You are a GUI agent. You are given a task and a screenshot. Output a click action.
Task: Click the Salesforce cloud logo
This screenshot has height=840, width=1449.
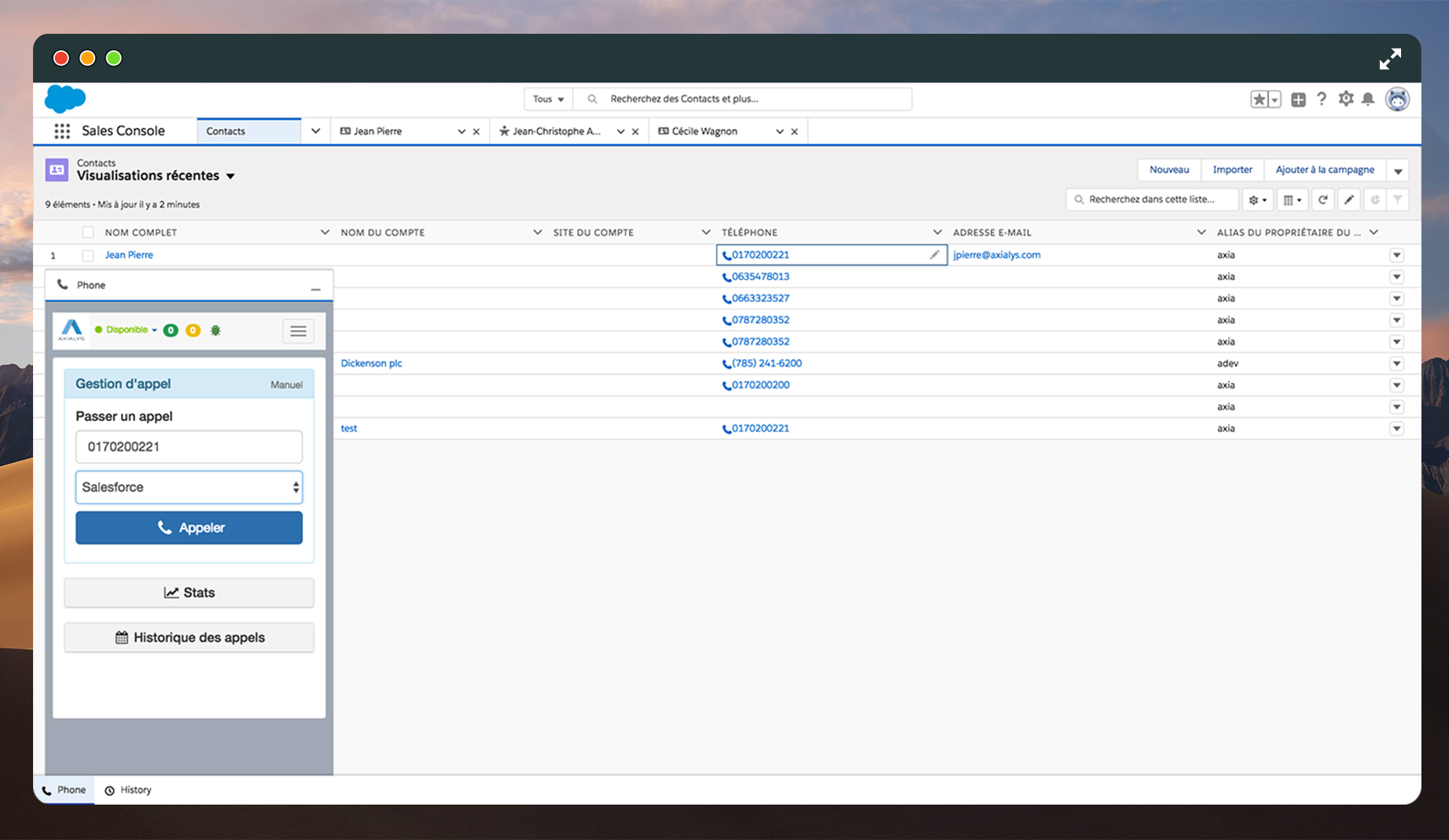tap(65, 99)
